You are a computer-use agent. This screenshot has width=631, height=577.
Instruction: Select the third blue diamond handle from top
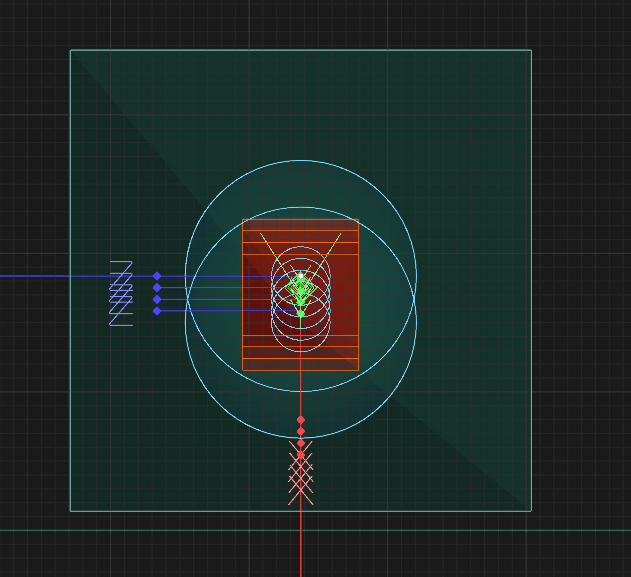157,299
